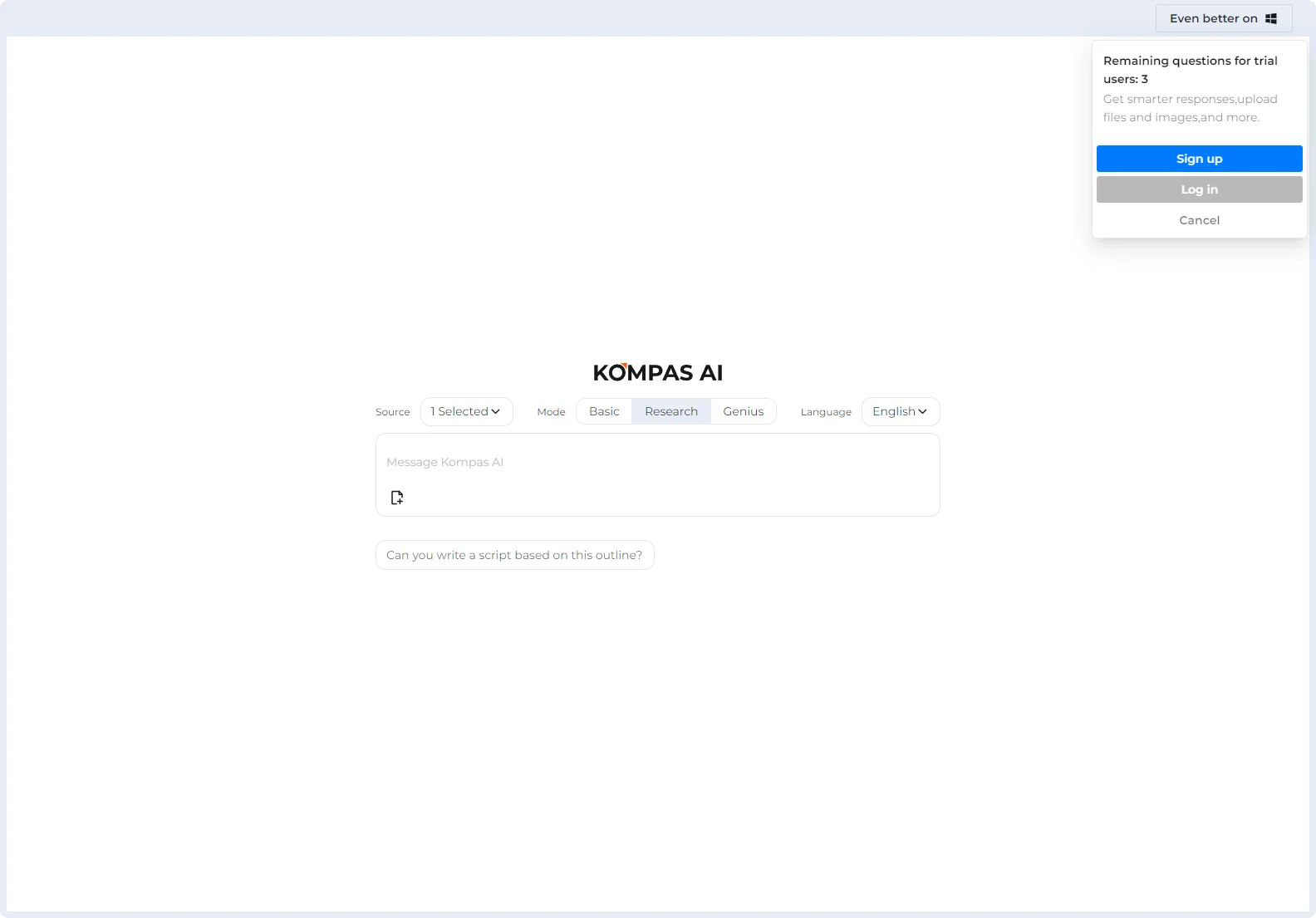The width and height of the screenshot is (1316, 918).
Task: Click the Log in button
Action: (x=1199, y=189)
